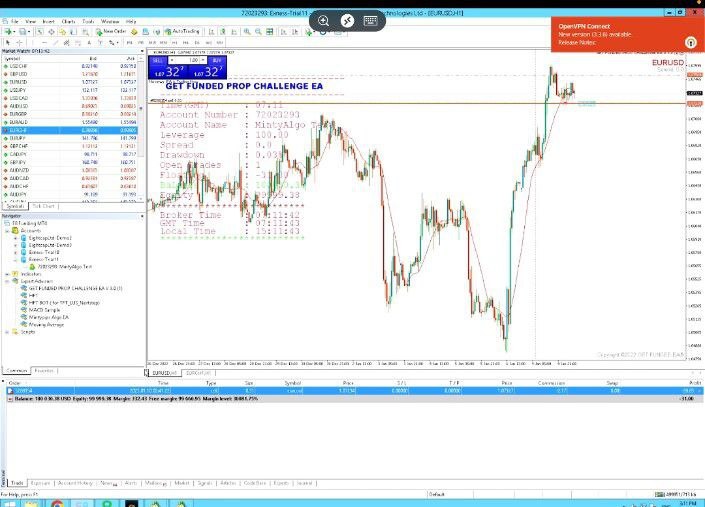
Task: Open the Tools menu
Action: pos(88,21)
